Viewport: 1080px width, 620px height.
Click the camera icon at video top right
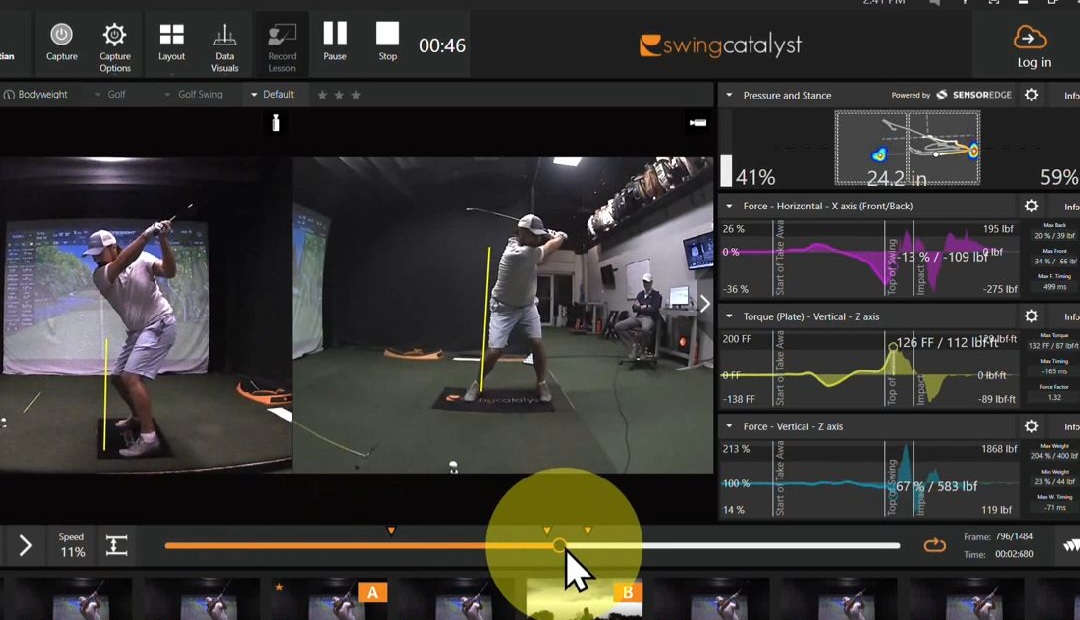(698, 123)
